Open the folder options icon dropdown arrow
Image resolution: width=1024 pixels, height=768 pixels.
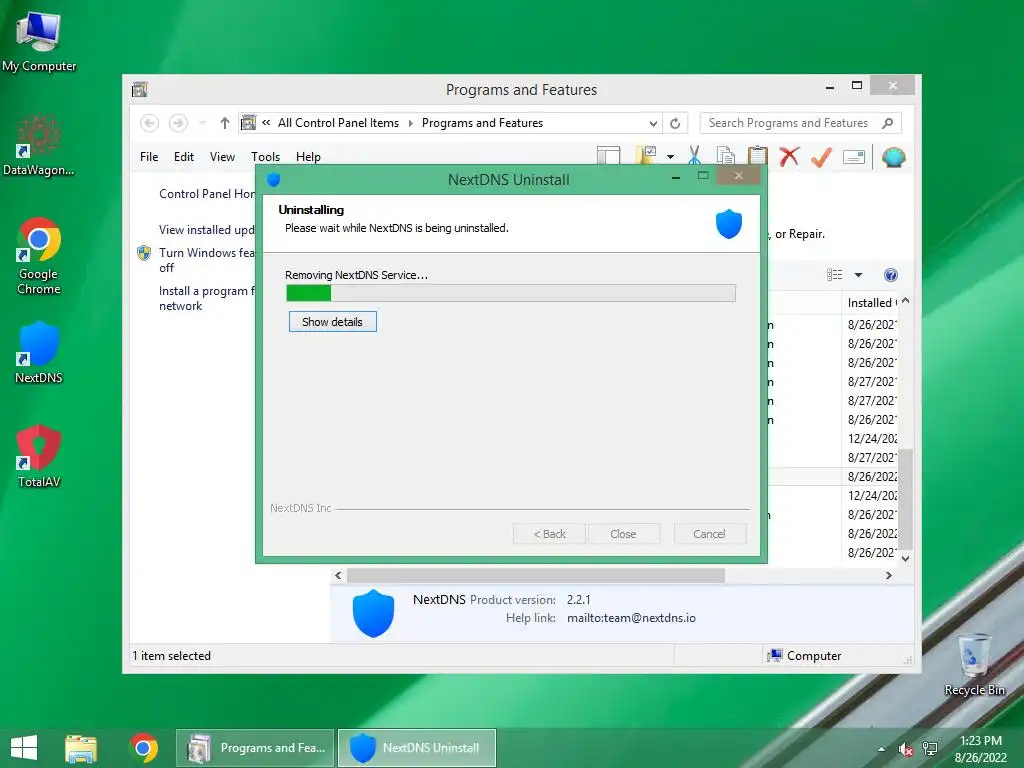coord(670,157)
